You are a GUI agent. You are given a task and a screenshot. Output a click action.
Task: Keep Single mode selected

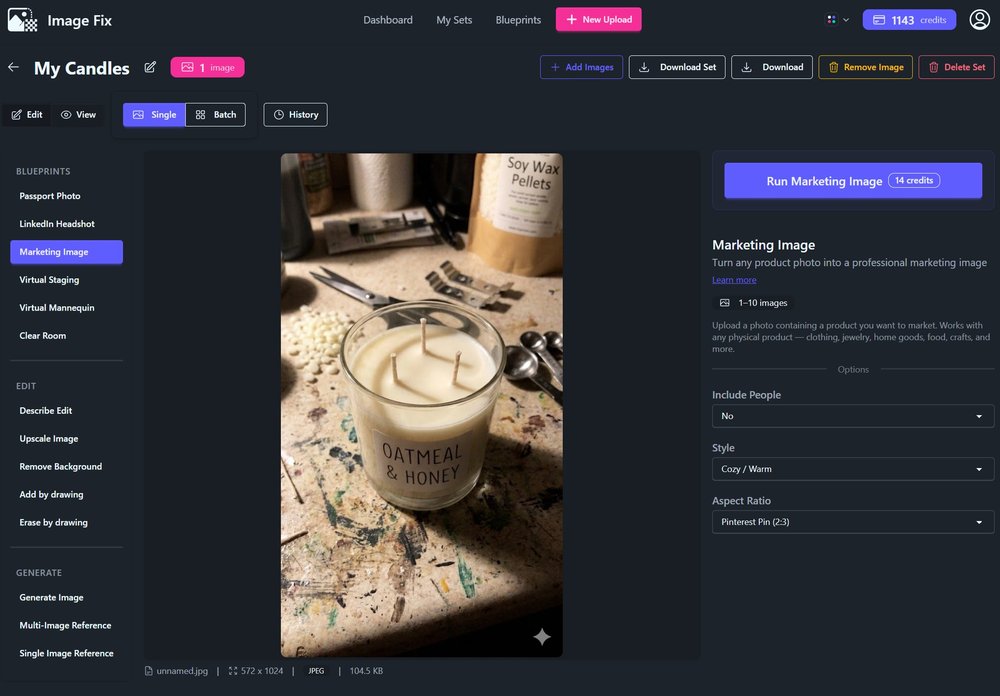click(154, 114)
